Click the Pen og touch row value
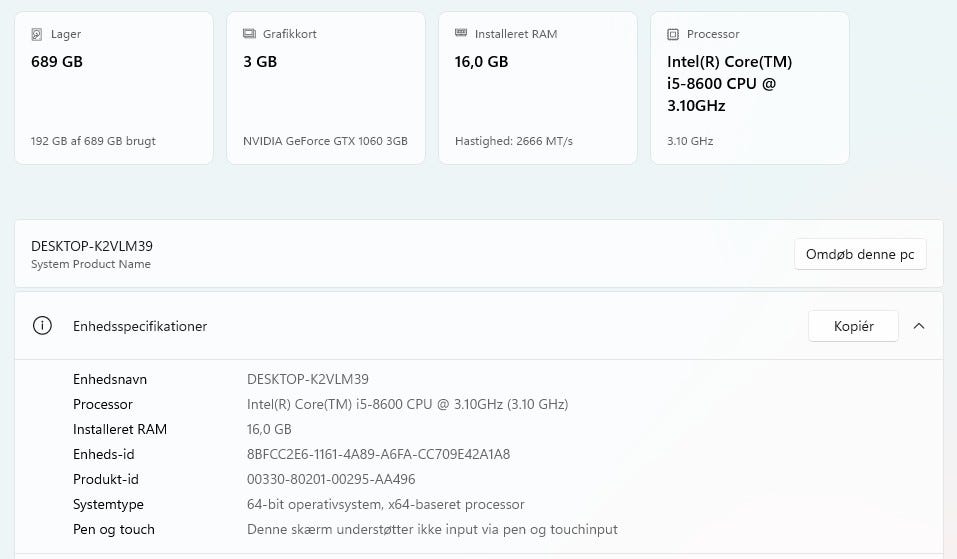The image size is (957, 559). point(432,529)
